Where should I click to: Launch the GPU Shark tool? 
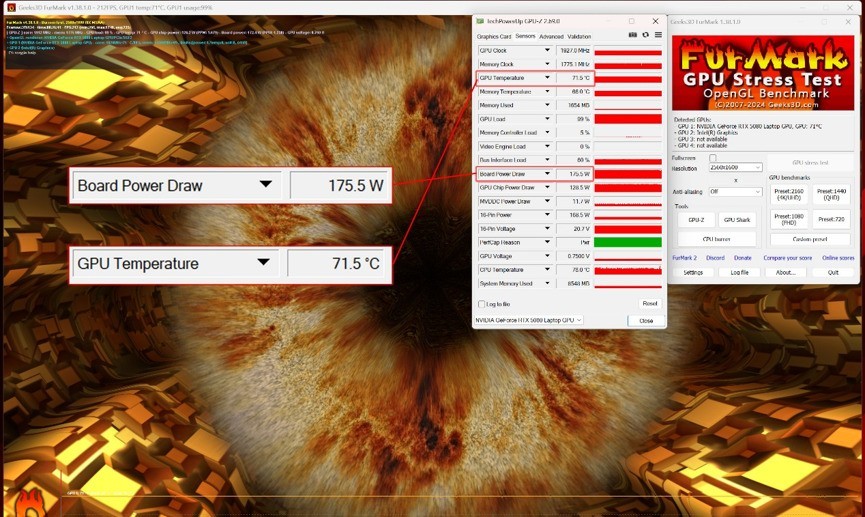pyautogui.click(x=737, y=220)
